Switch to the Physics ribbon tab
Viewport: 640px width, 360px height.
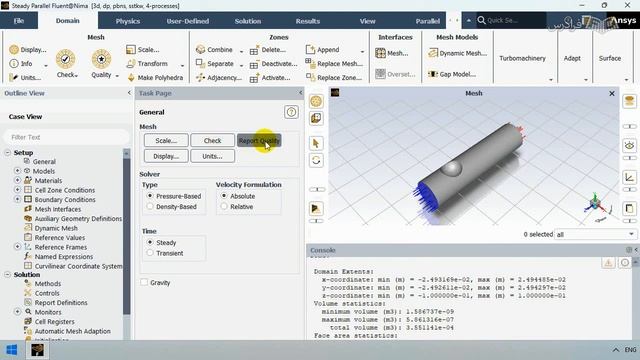(128, 21)
